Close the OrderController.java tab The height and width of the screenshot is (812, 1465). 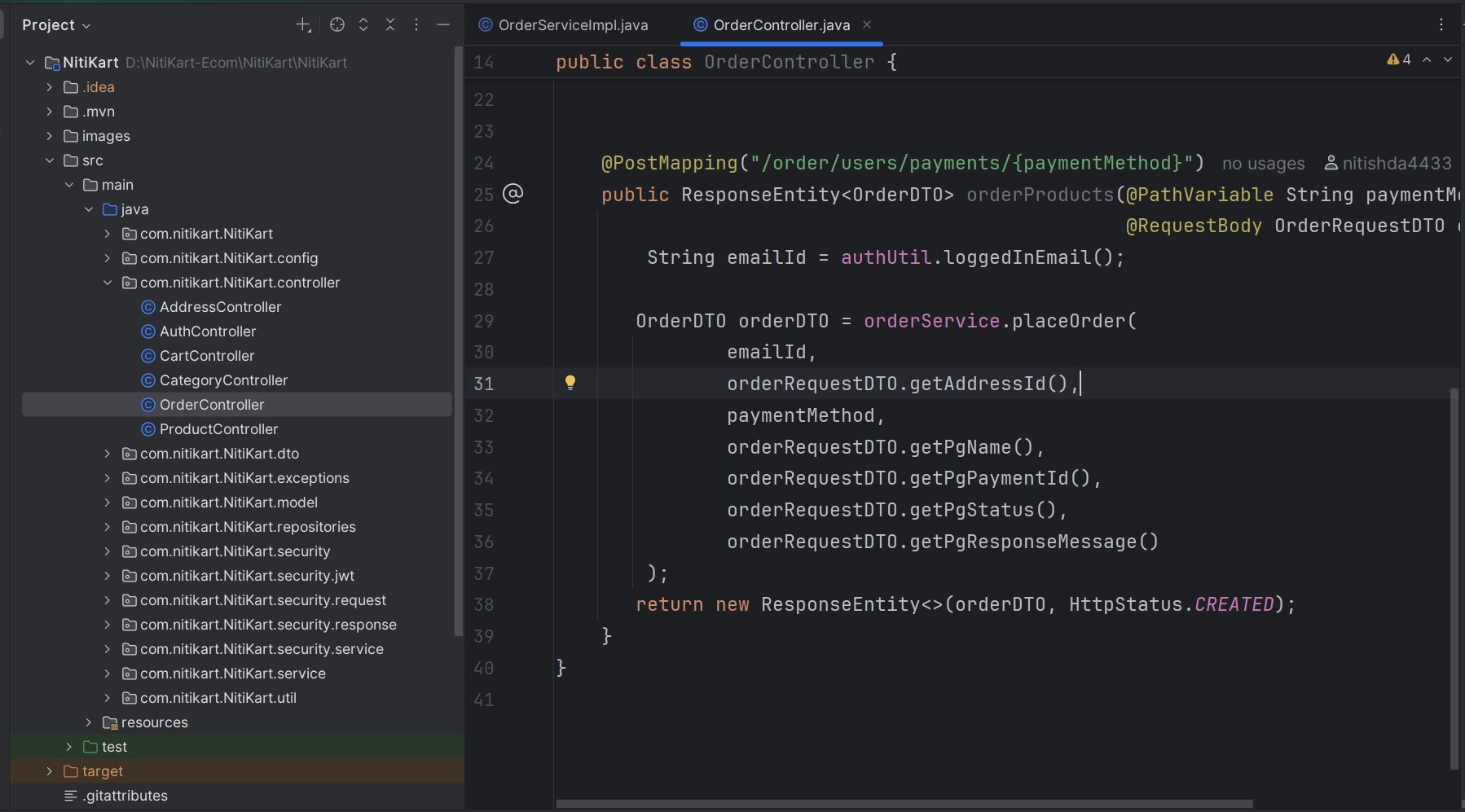click(867, 25)
